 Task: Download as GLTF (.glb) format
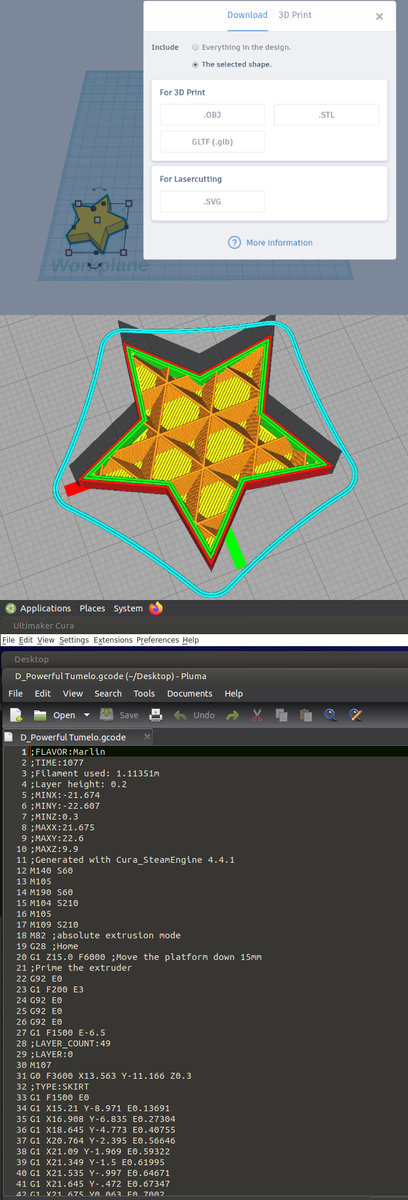click(x=212, y=141)
